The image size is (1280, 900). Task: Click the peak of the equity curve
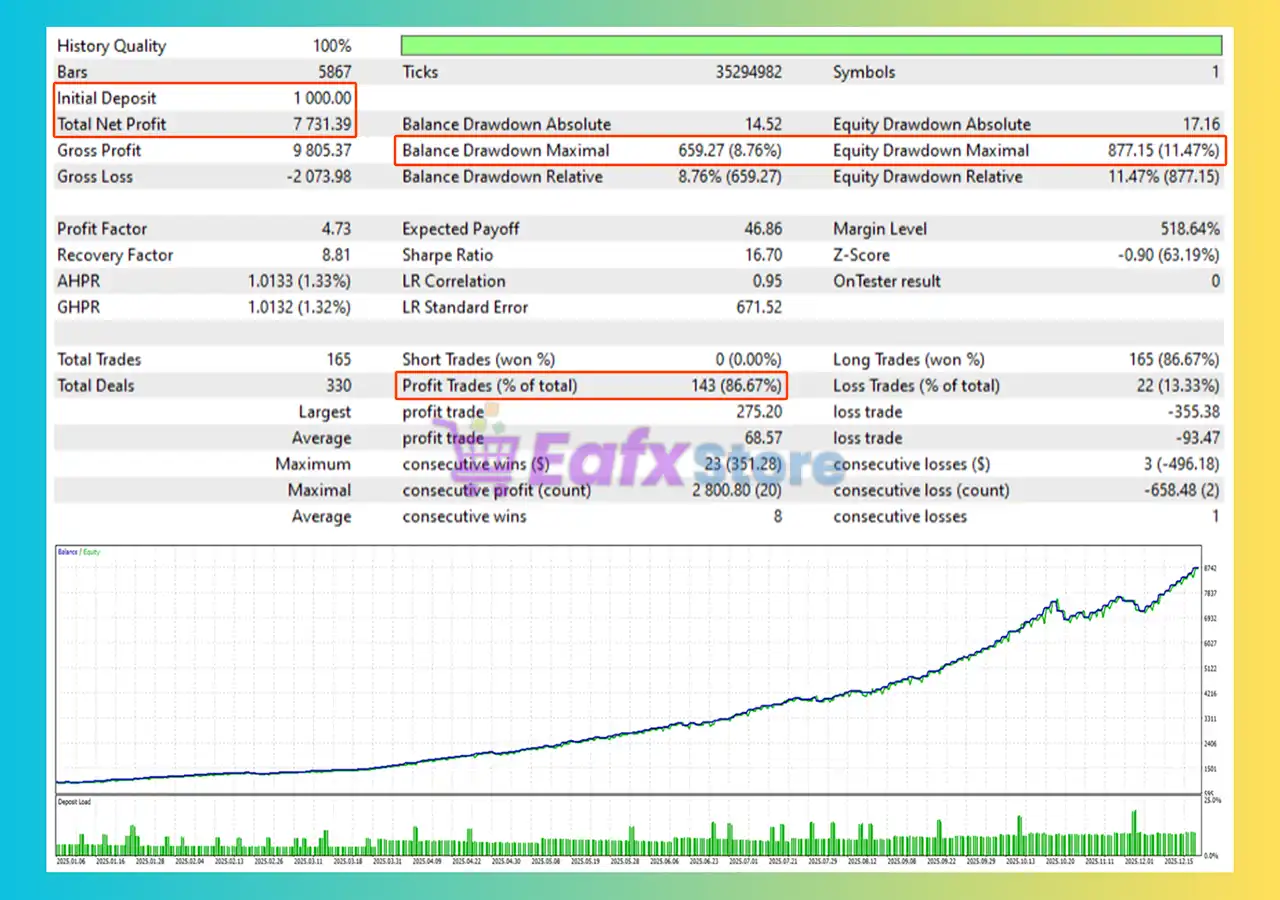tap(1194, 568)
